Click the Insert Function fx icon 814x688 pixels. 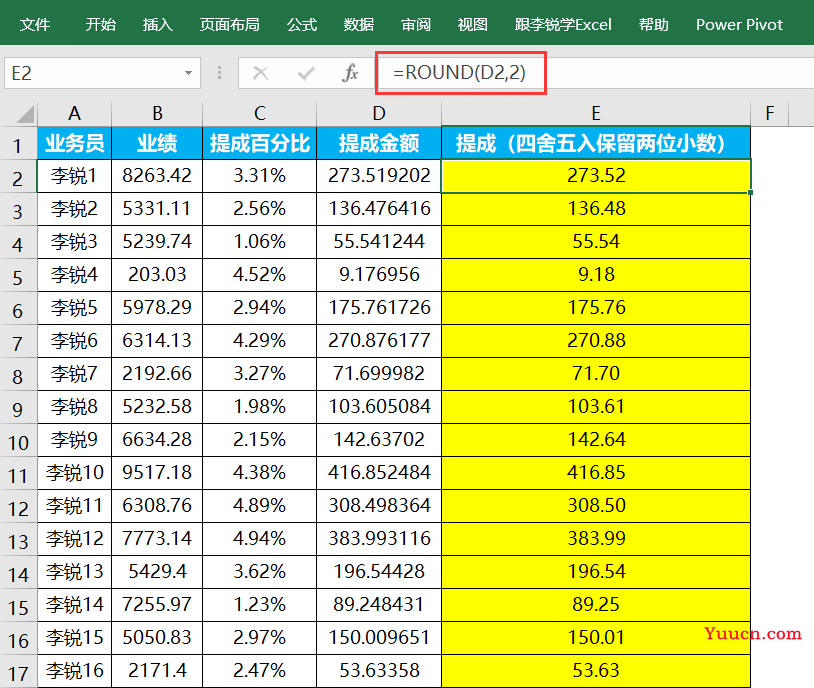pos(350,73)
